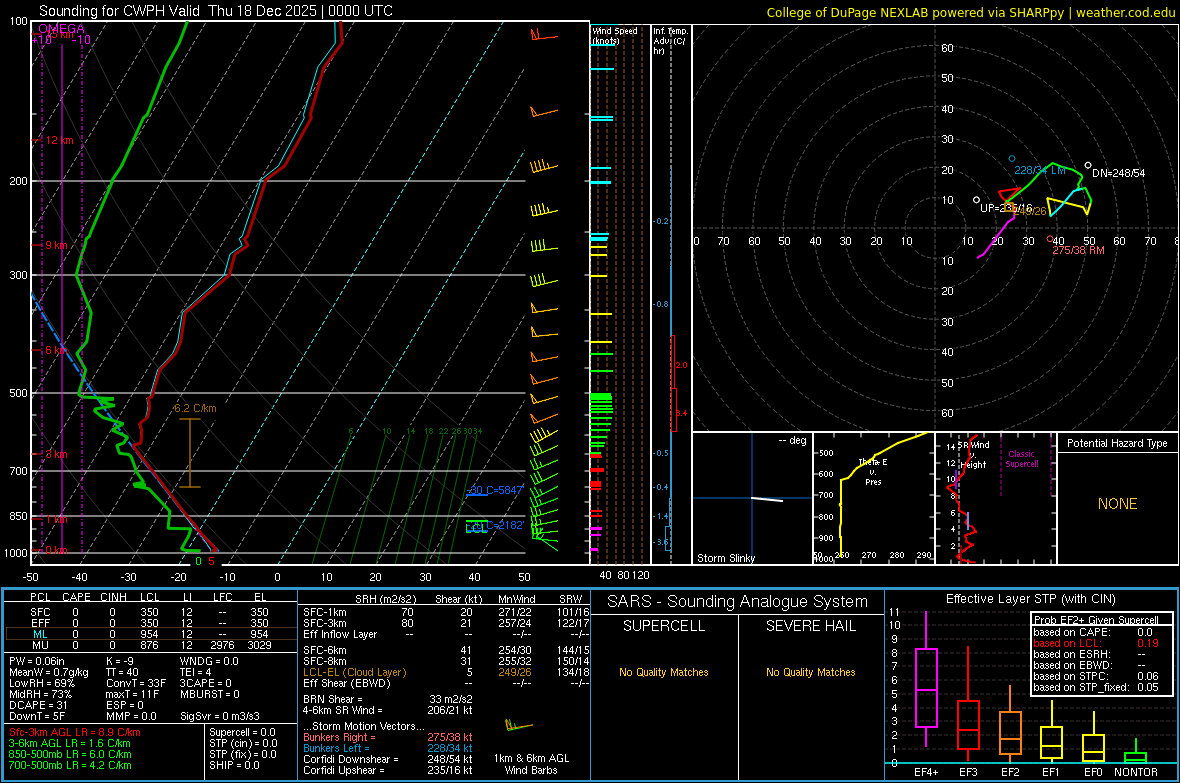This screenshot has height=783, width=1180.
Task: Click the Inf. Temp. Adv. panel header
Action: click(670, 41)
